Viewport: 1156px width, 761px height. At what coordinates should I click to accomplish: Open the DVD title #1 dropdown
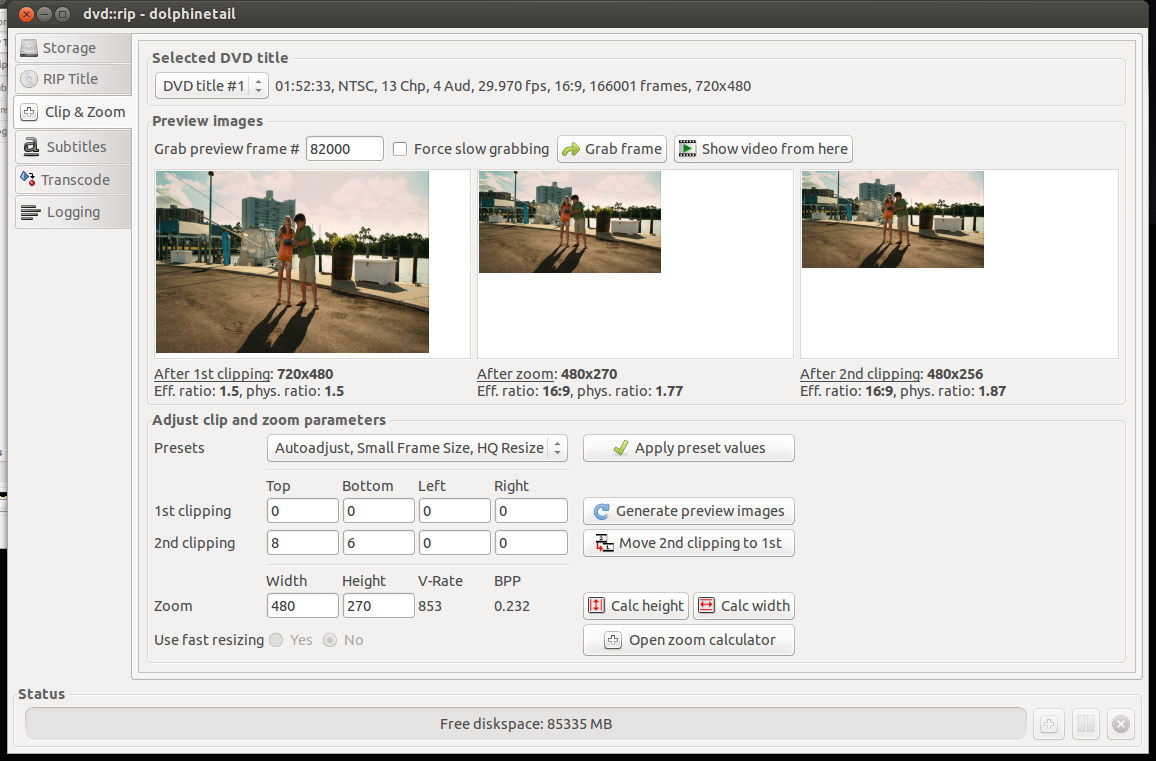point(211,86)
